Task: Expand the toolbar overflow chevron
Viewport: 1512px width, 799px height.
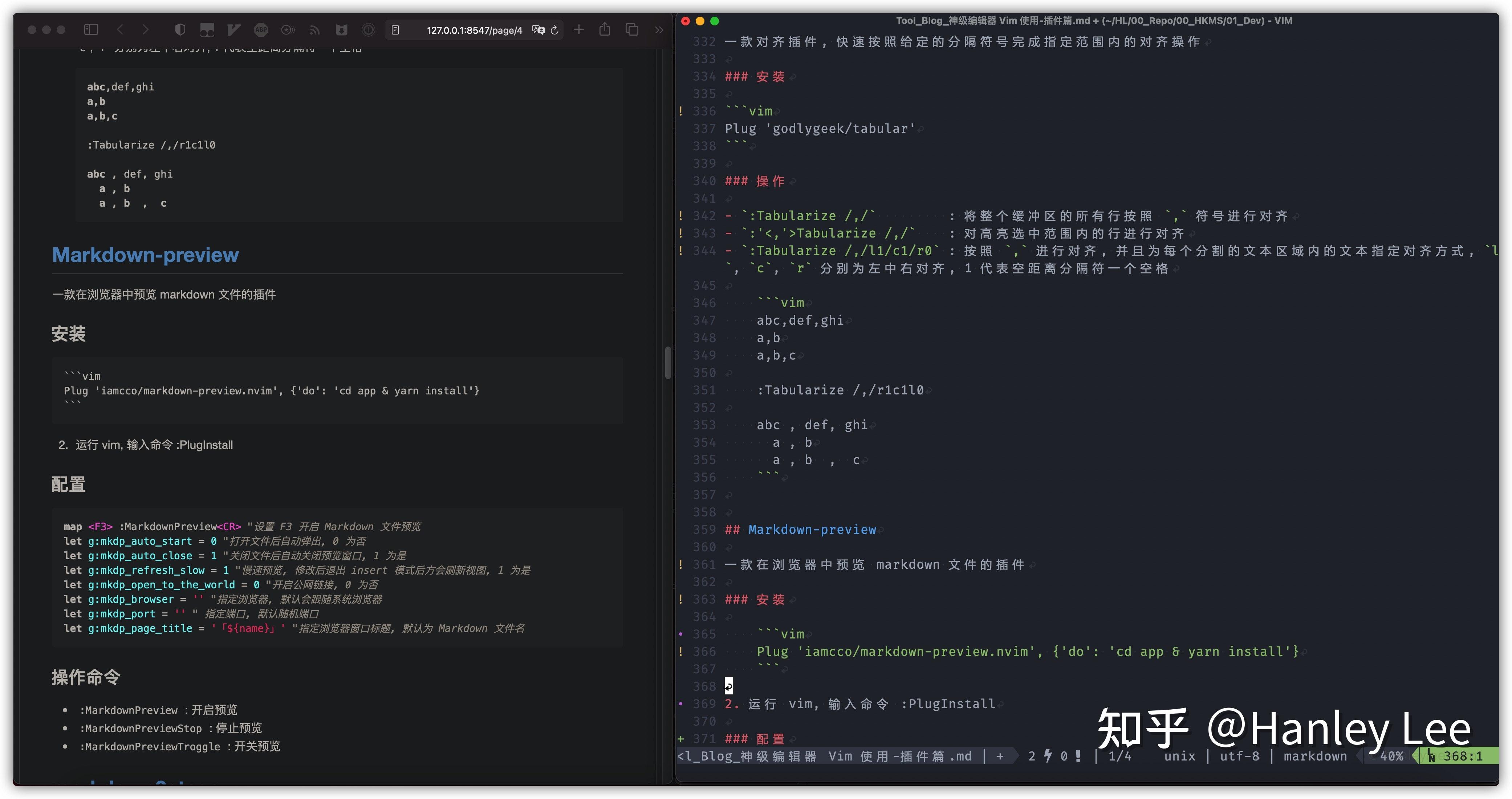Action: tap(660, 30)
